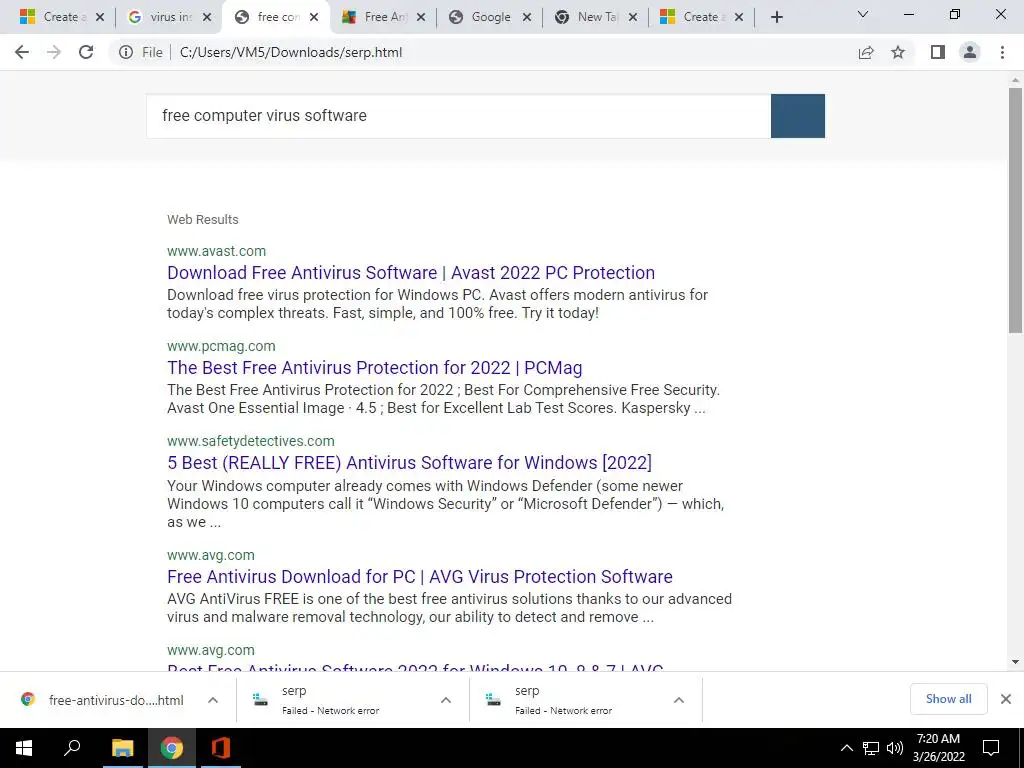Close the active 'free con' tab
This screenshot has height=768, width=1024.
pos(314,17)
